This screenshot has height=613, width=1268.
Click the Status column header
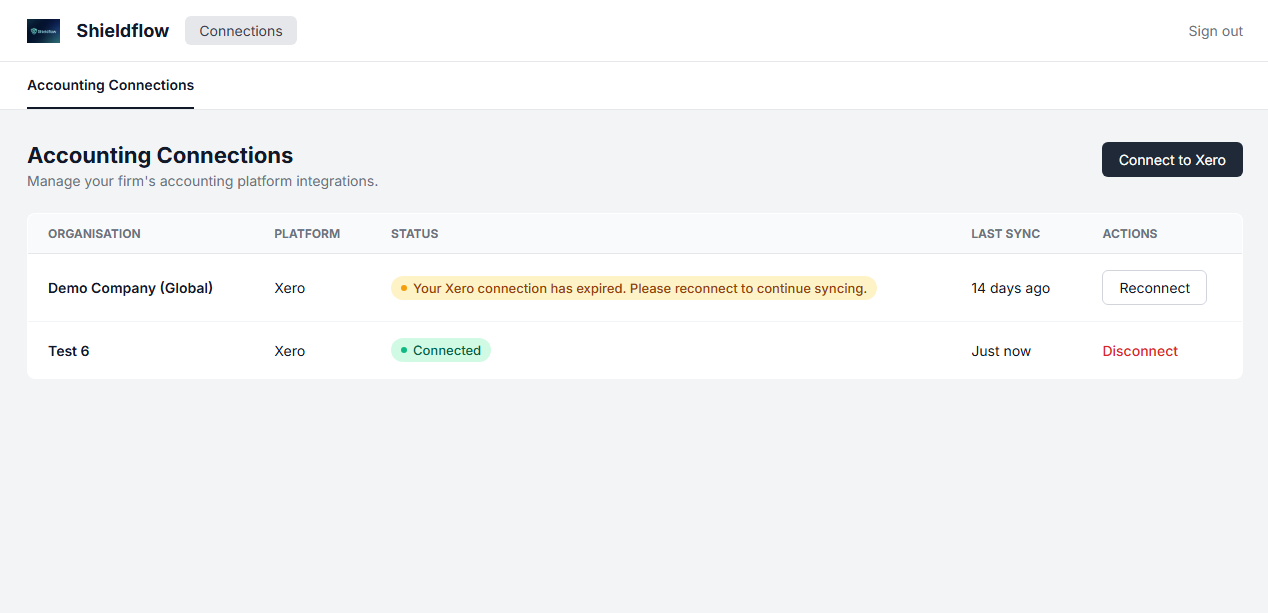click(x=415, y=234)
